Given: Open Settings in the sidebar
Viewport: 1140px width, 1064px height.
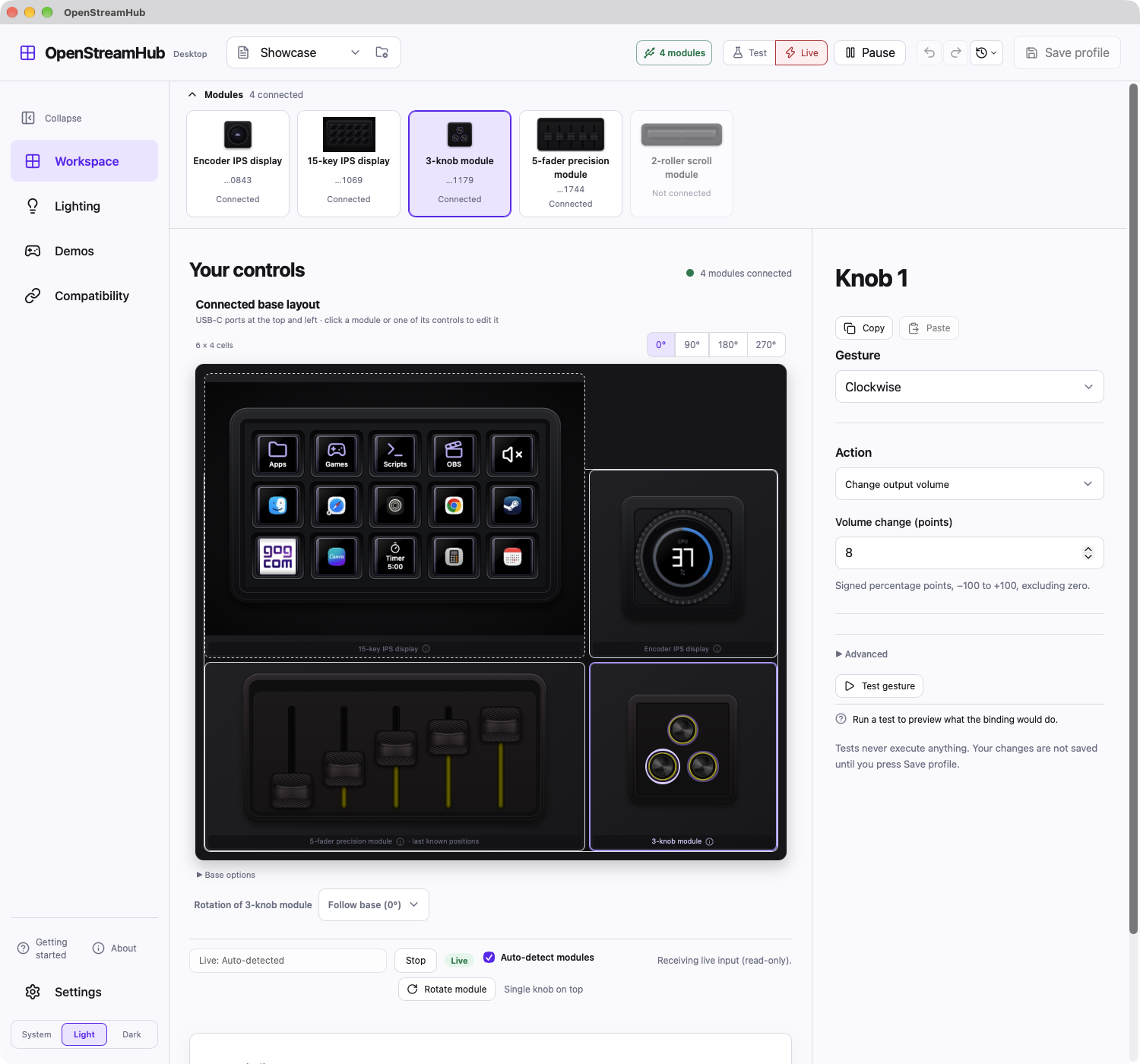Looking at the screenshot, I should (84, 992).
